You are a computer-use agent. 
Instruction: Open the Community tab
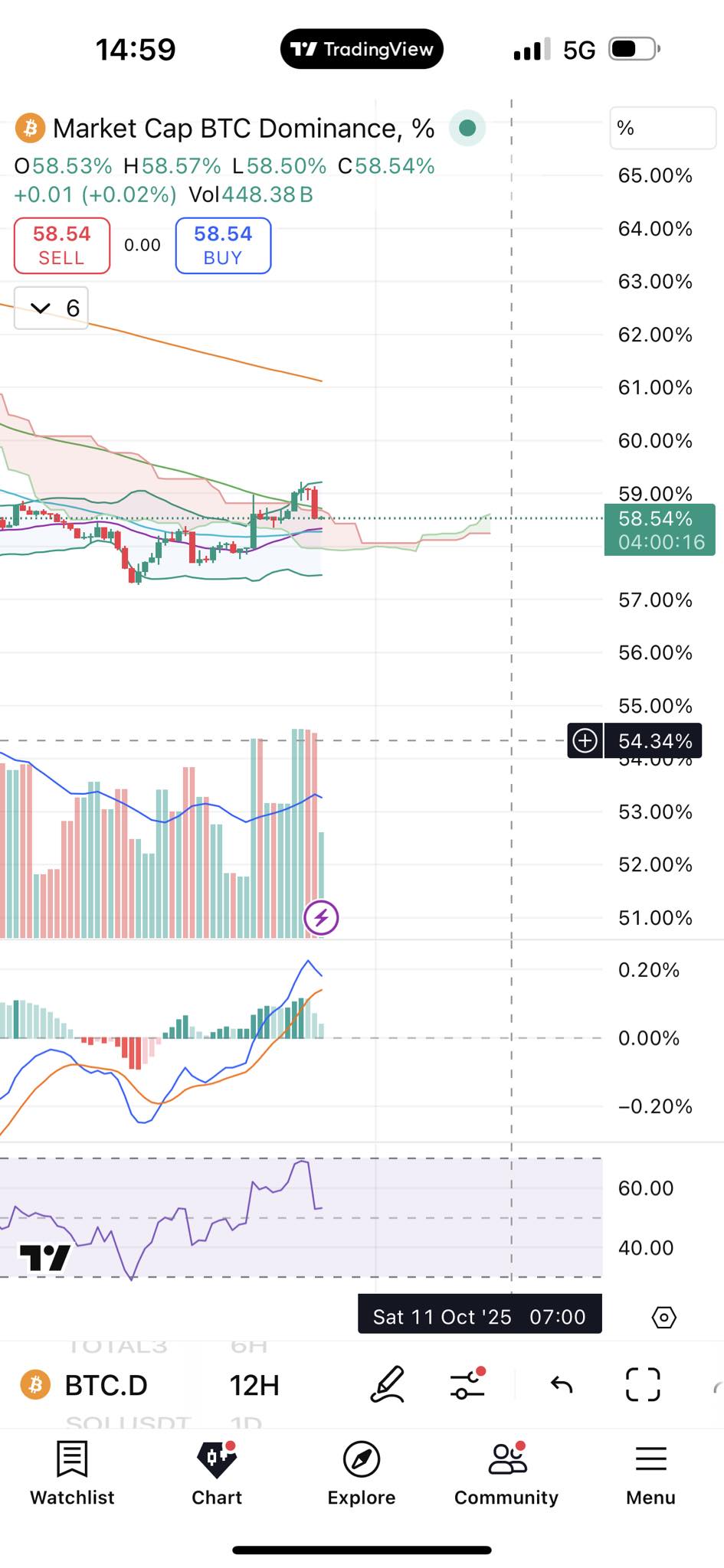(x=506, y=1473)
